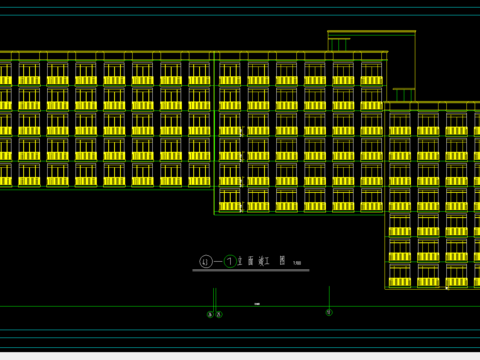Image resolution: width=480 pixels, height=360 pixels.
Task: Select the top-left window of the right wing
Action: (x=400, y=124)
